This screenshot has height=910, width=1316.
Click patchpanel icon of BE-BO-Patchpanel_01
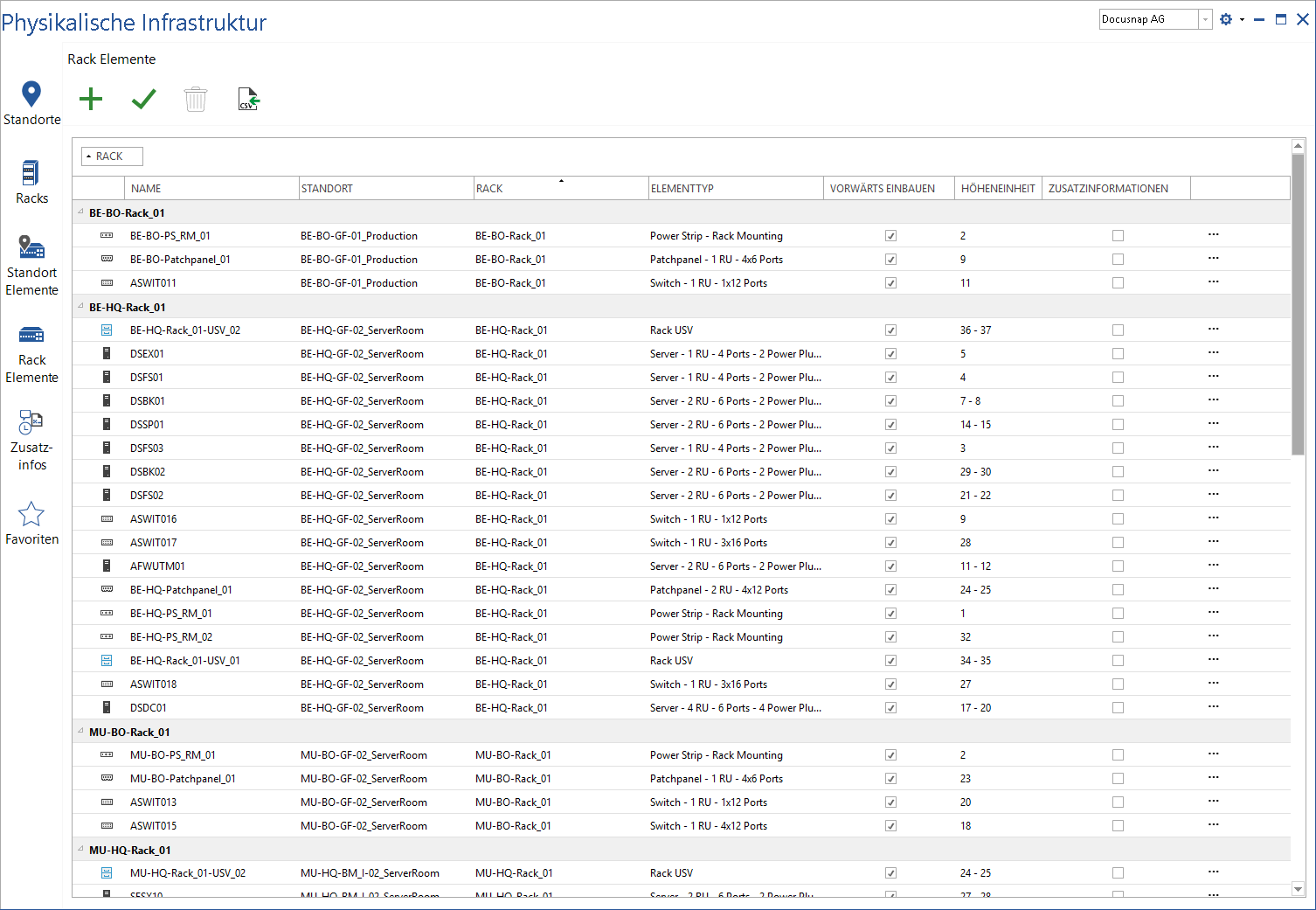pyautogui.click(x=107, y=259)
